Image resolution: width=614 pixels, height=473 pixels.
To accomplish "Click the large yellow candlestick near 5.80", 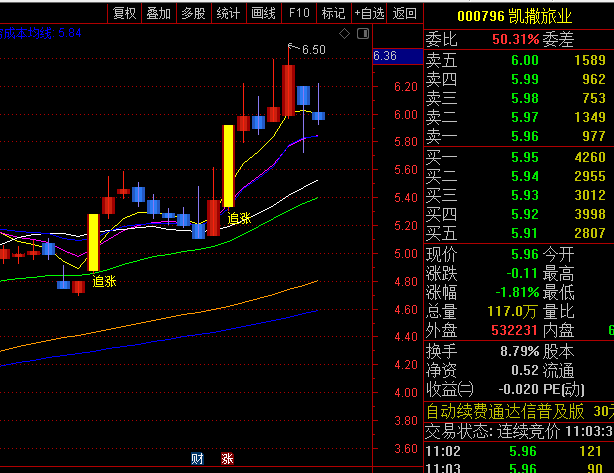I will point(229,166).
